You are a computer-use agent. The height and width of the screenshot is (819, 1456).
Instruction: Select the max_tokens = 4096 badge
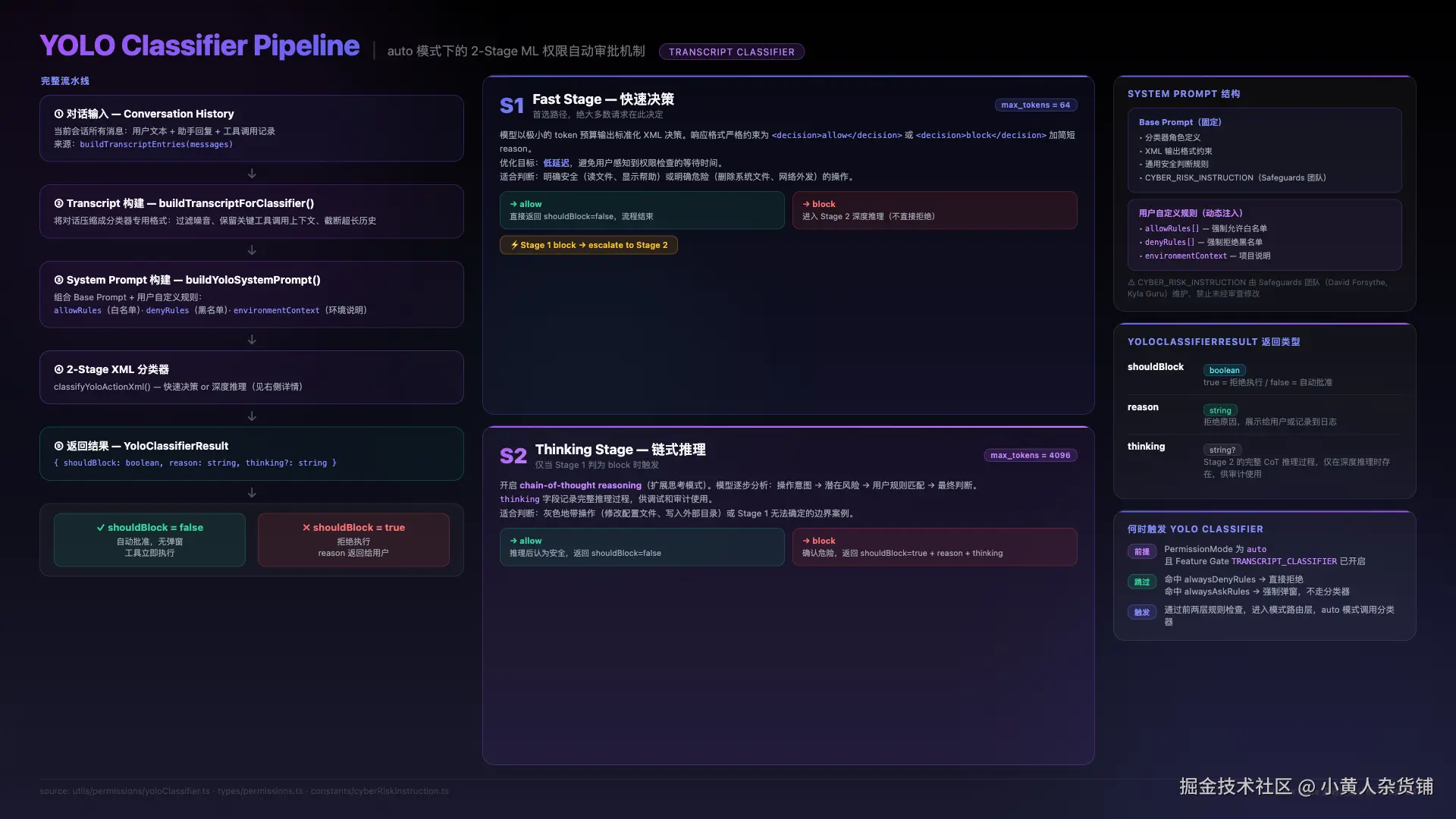(x=1030, y=456)
